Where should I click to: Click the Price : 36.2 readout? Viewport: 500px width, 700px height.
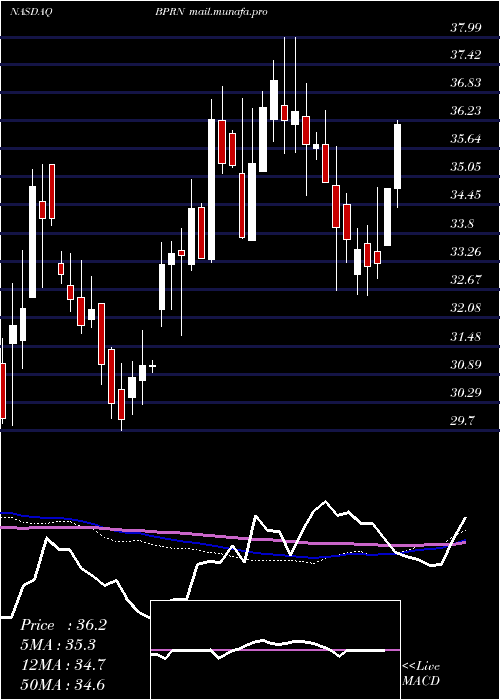(63, 625)
